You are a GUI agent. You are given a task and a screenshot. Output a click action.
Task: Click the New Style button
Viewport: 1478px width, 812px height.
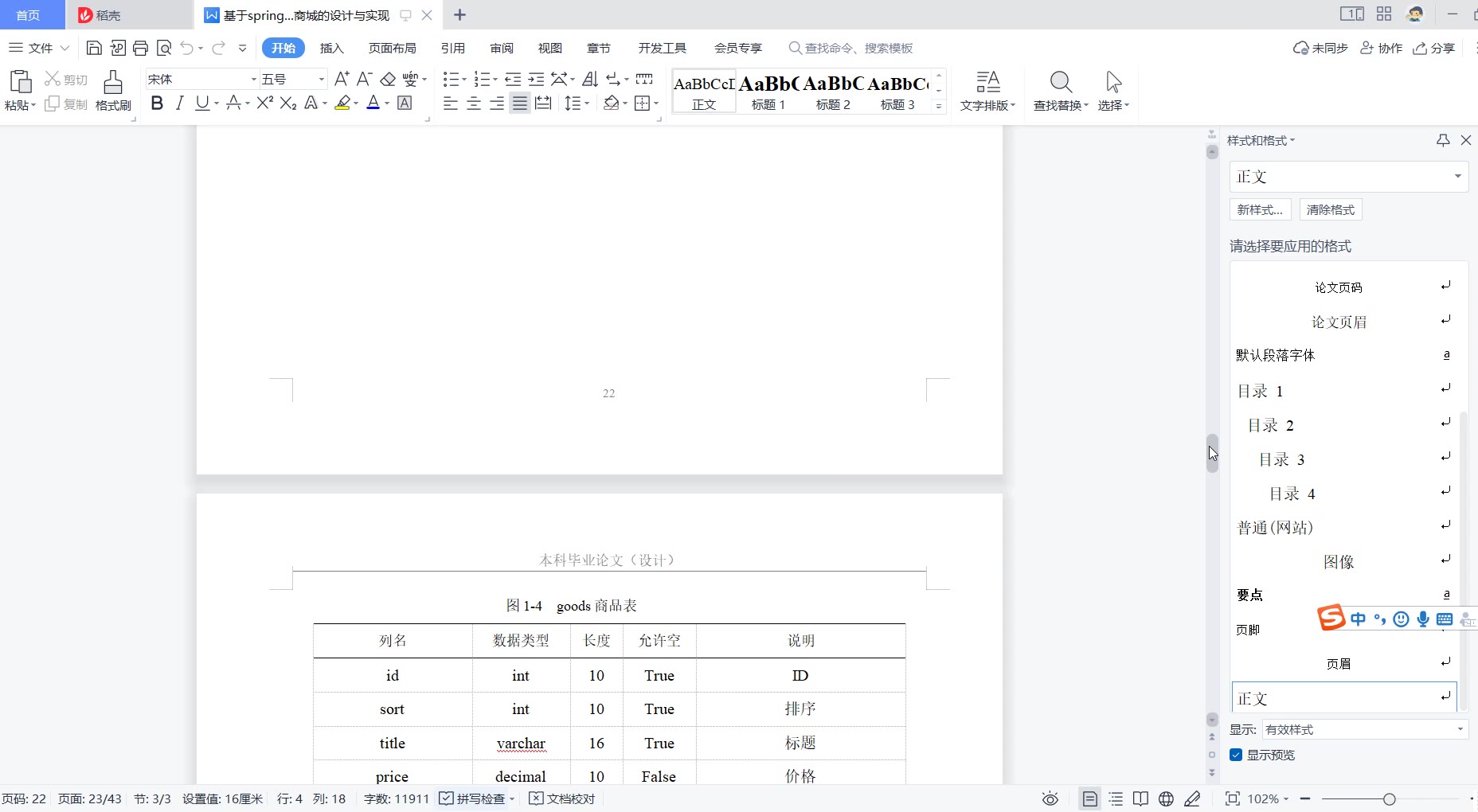coord(1260,210)
